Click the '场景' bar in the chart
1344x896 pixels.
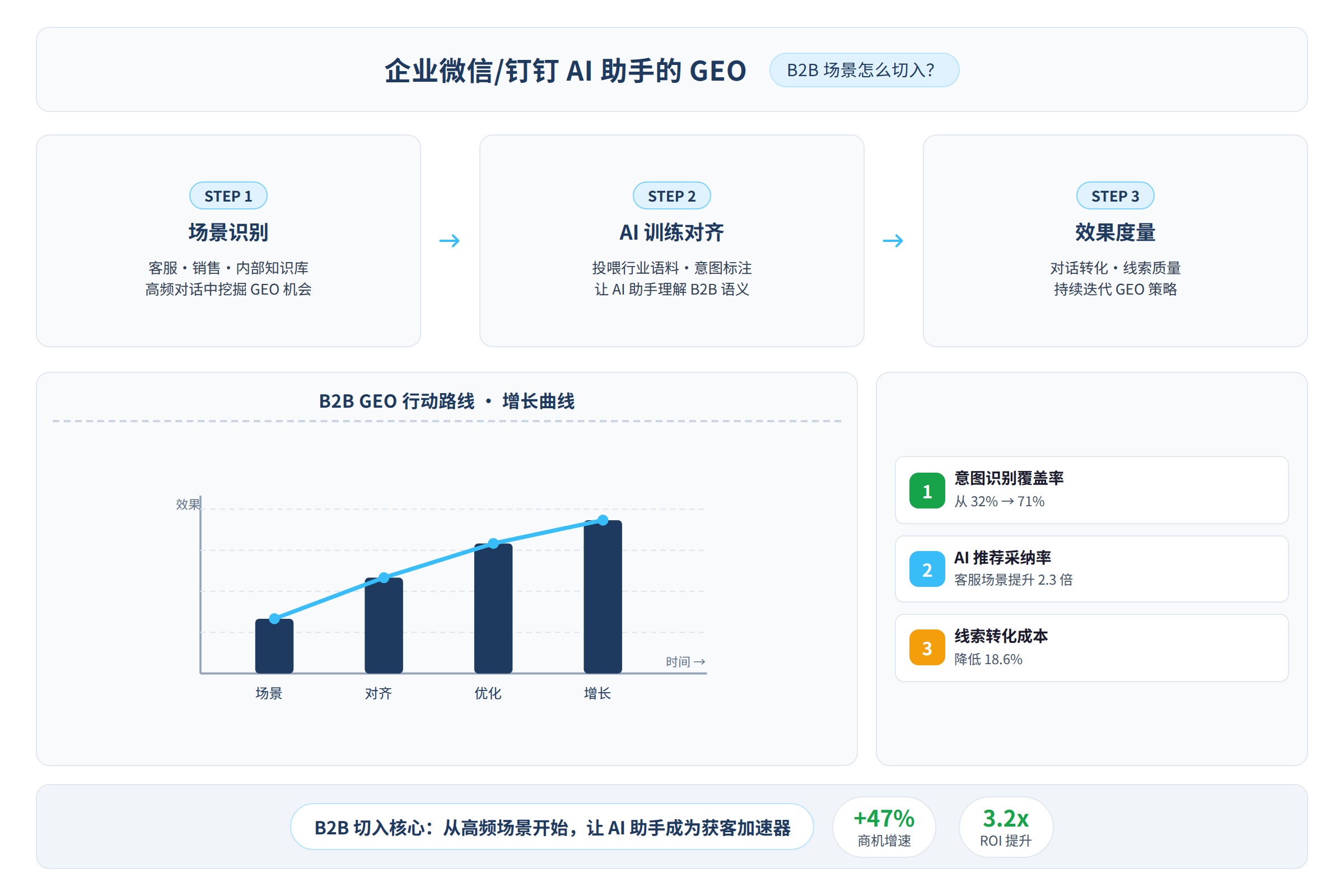tap(274, 646)
